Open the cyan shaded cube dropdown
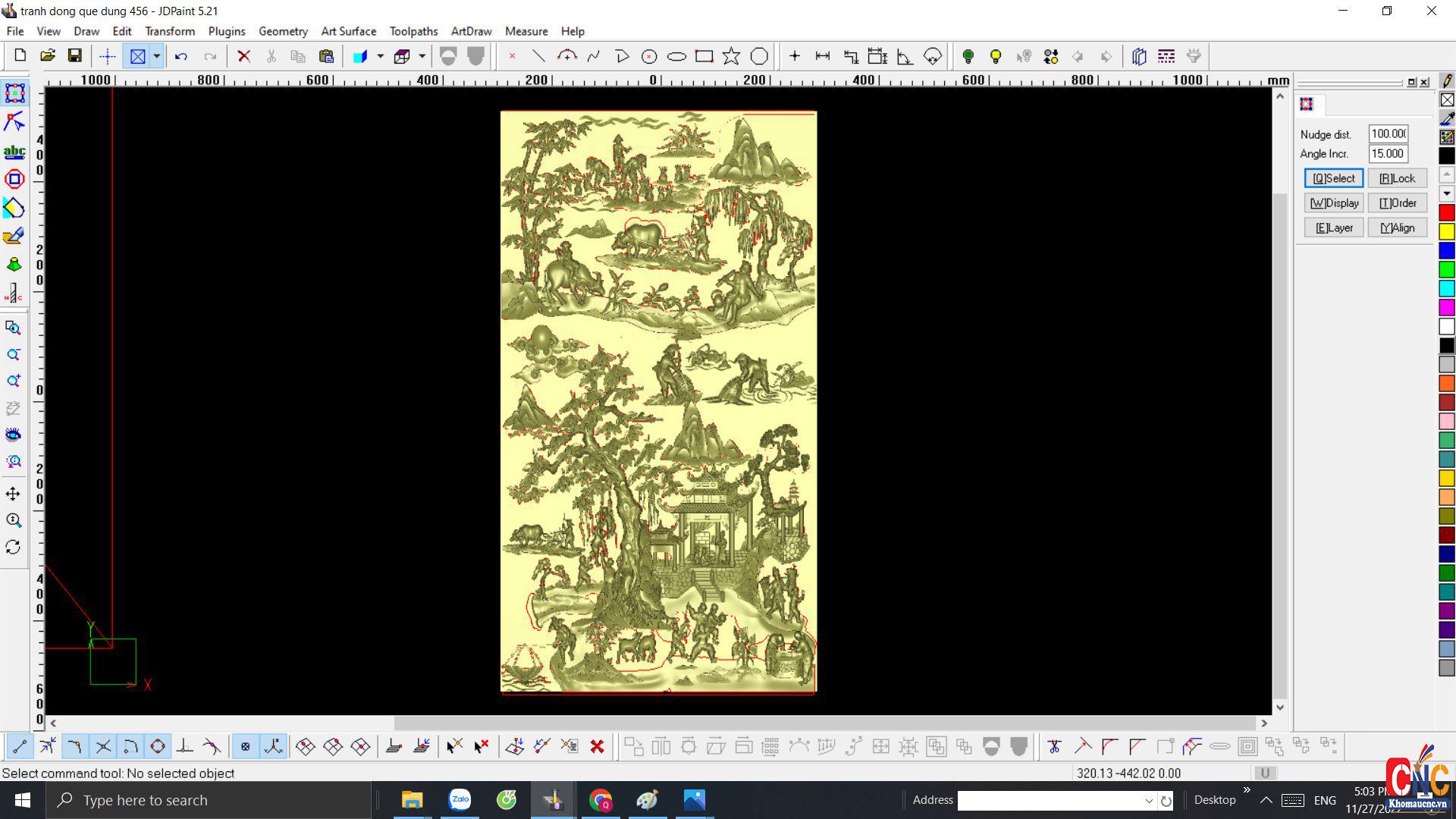The image size is (1456, 819). tap(380, 56)
